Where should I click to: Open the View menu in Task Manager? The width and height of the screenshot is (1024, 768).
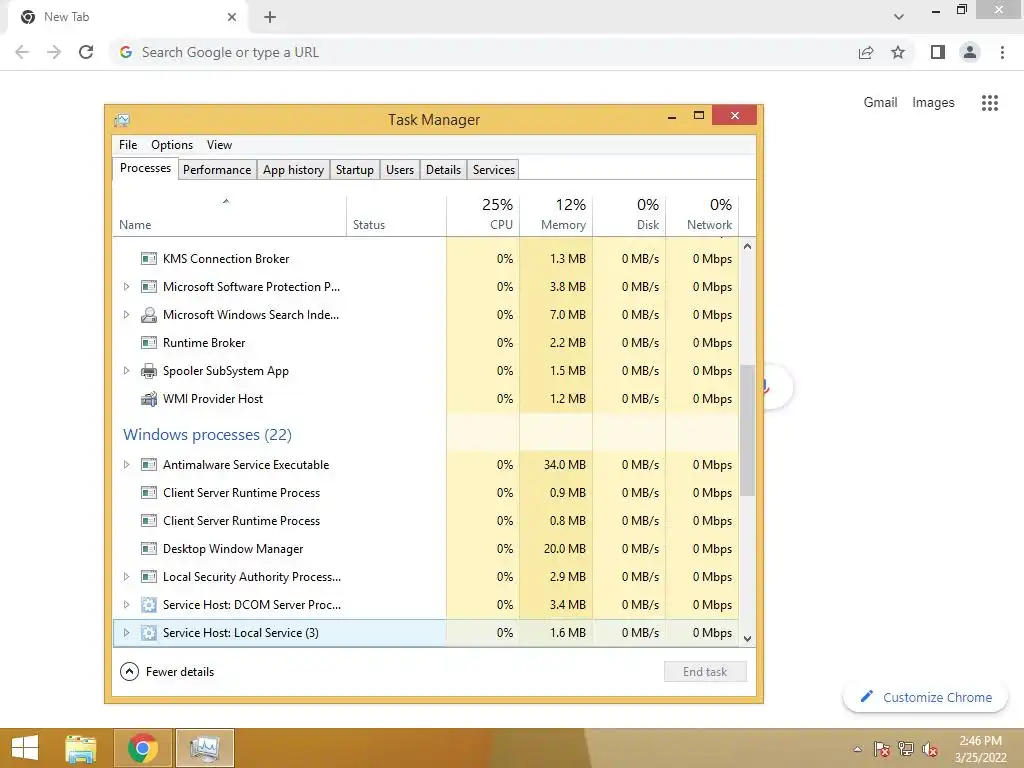pyautogui.click(x=219, y=145)
